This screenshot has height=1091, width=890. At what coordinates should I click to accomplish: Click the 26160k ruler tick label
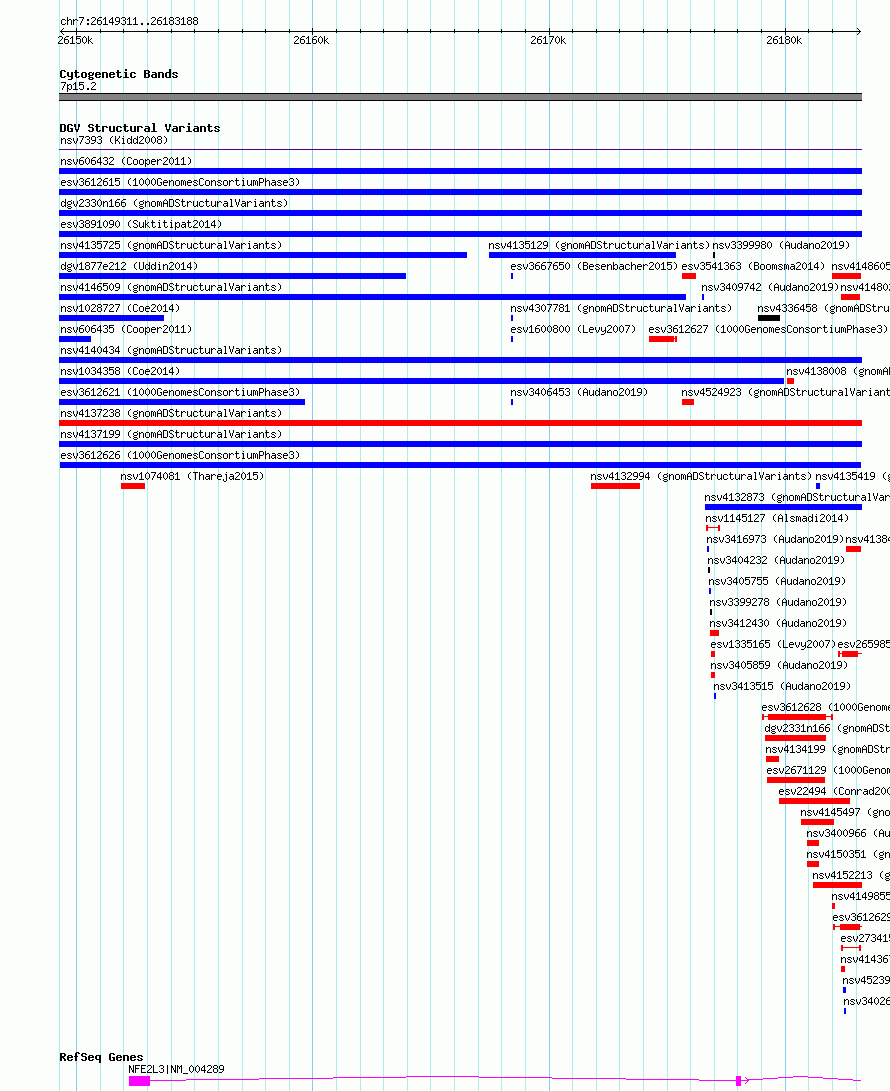pyautogui.click(x=311, y=40)
